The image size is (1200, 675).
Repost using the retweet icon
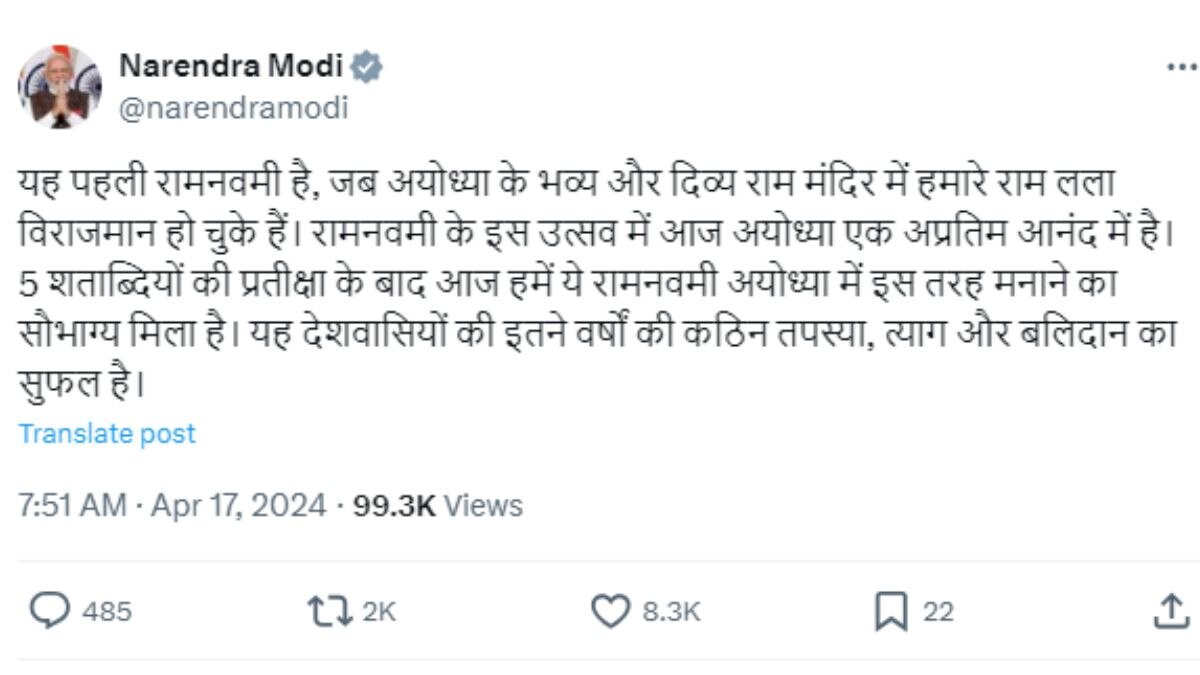pyautogui.click(x=332, y=608)
